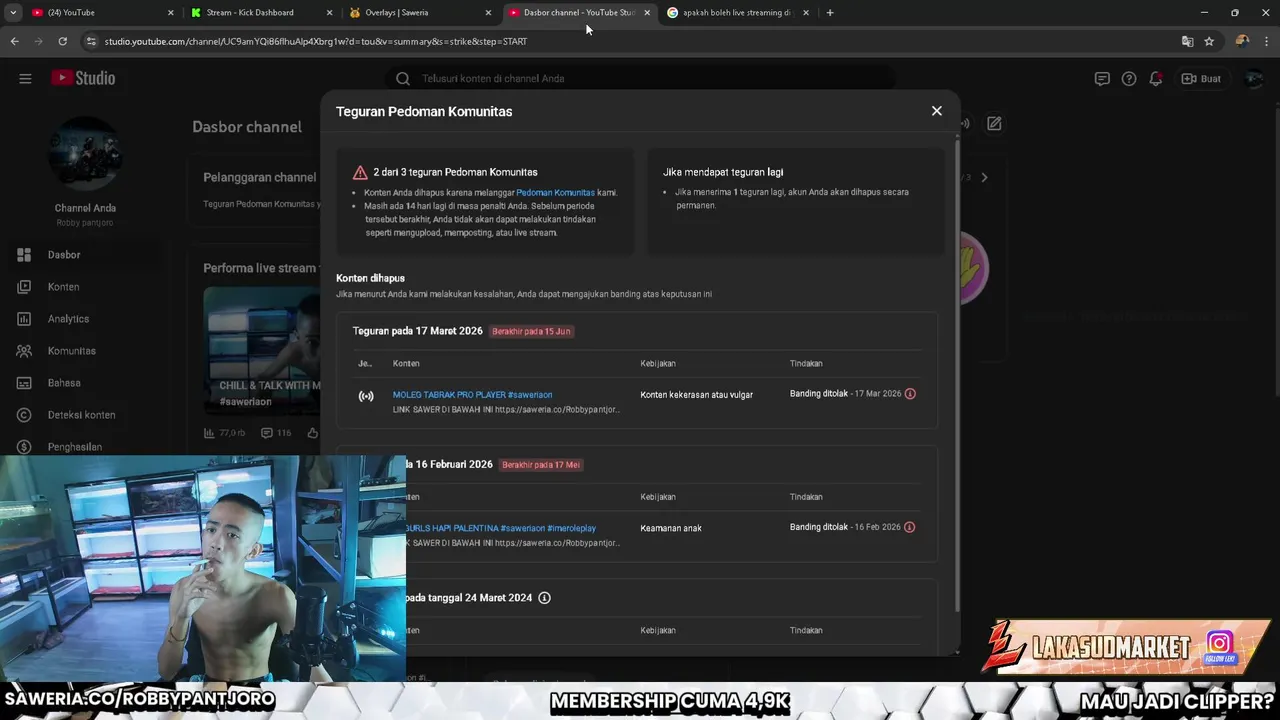Click the Berakhir pada 15 Jun badge
Screen dimensions: 1280x720
(531, 331)
